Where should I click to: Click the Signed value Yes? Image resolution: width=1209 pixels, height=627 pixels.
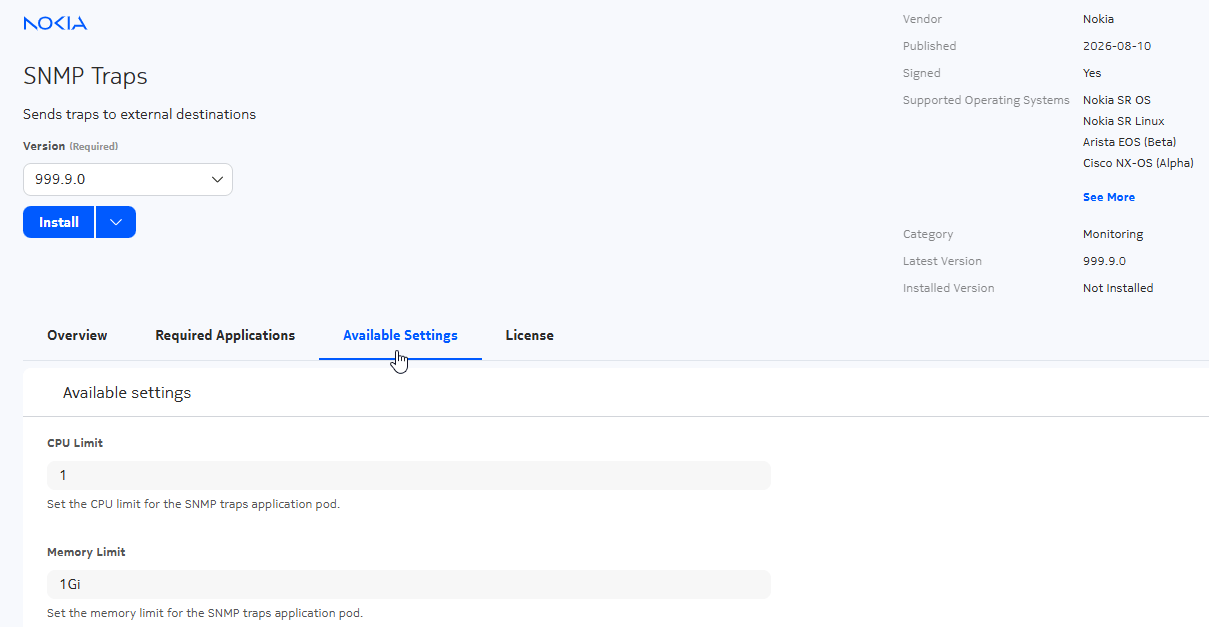(1092, 73)
